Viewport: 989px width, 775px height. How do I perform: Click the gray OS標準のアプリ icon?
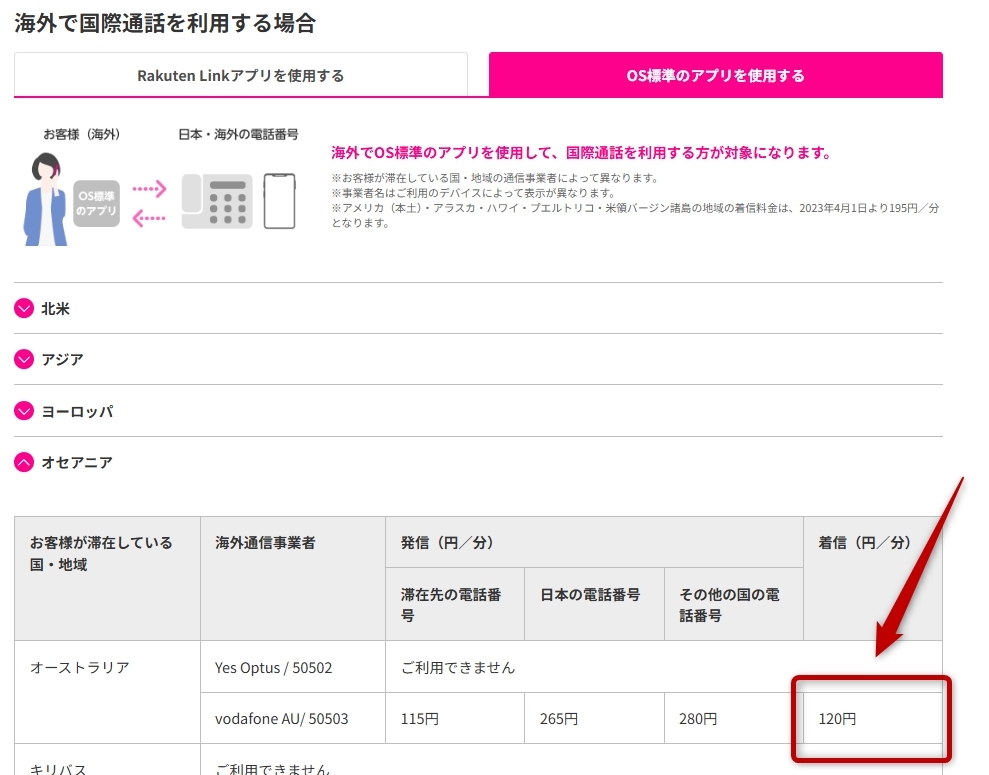tap(96, 203)
